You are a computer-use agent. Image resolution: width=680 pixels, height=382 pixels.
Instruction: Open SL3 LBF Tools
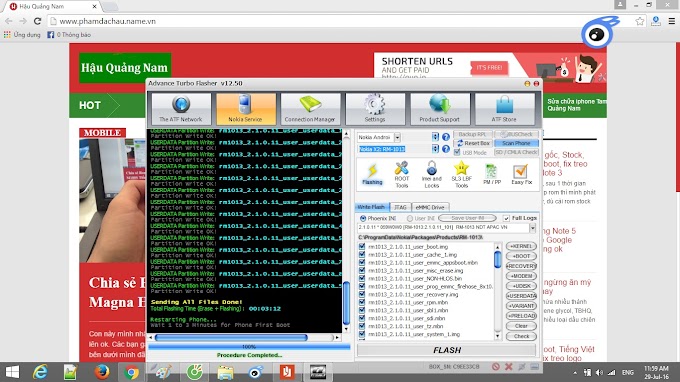461,174
